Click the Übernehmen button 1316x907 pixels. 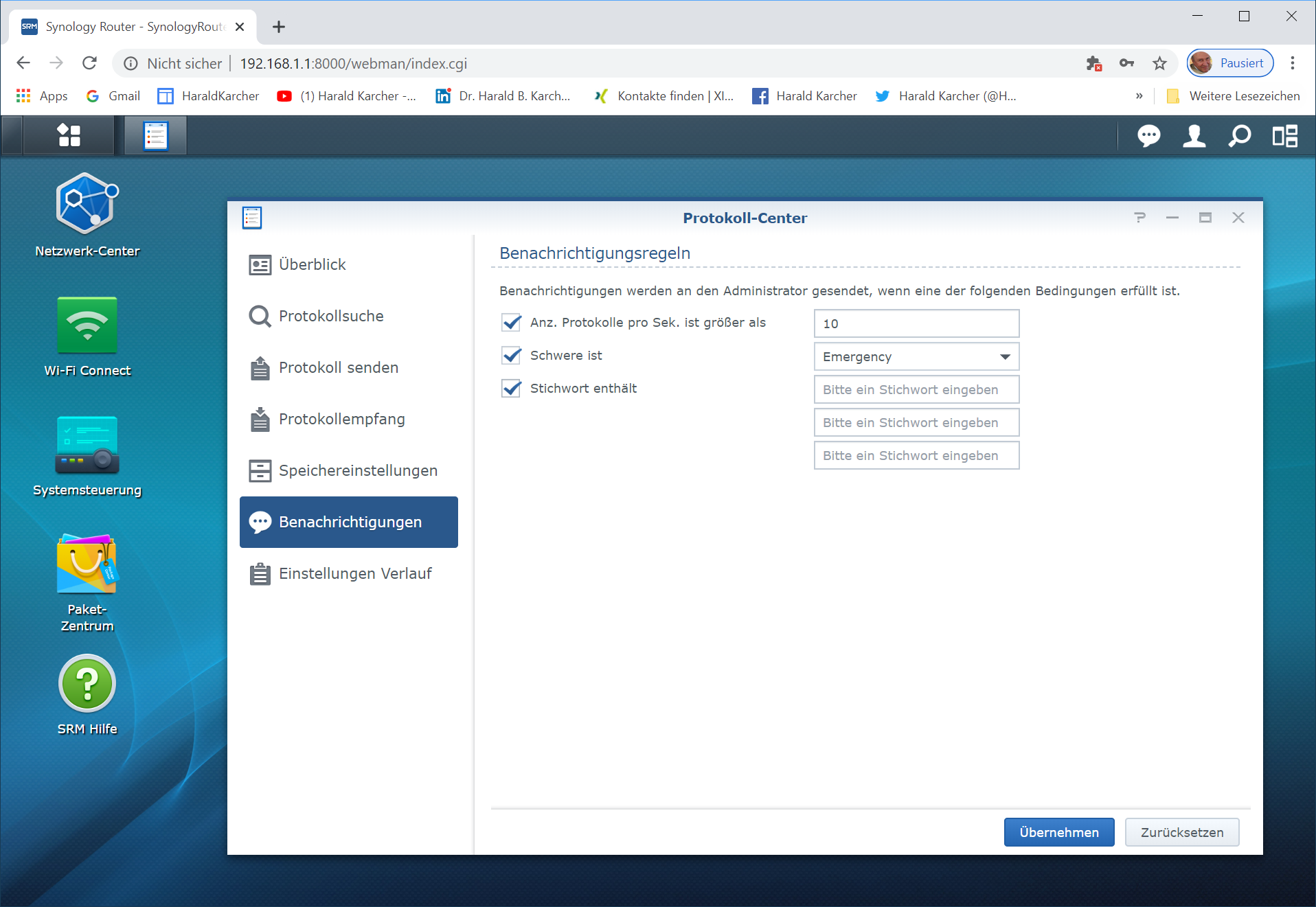[1058, 832]
